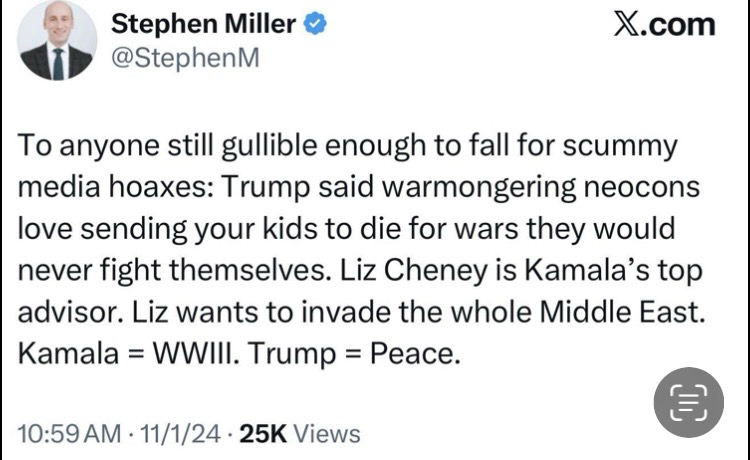This screenshot has width=750, height=460.
Task: Click Stephen Miller's profile avatar photo
Action: pyautogui.click(x=59, y=41)
